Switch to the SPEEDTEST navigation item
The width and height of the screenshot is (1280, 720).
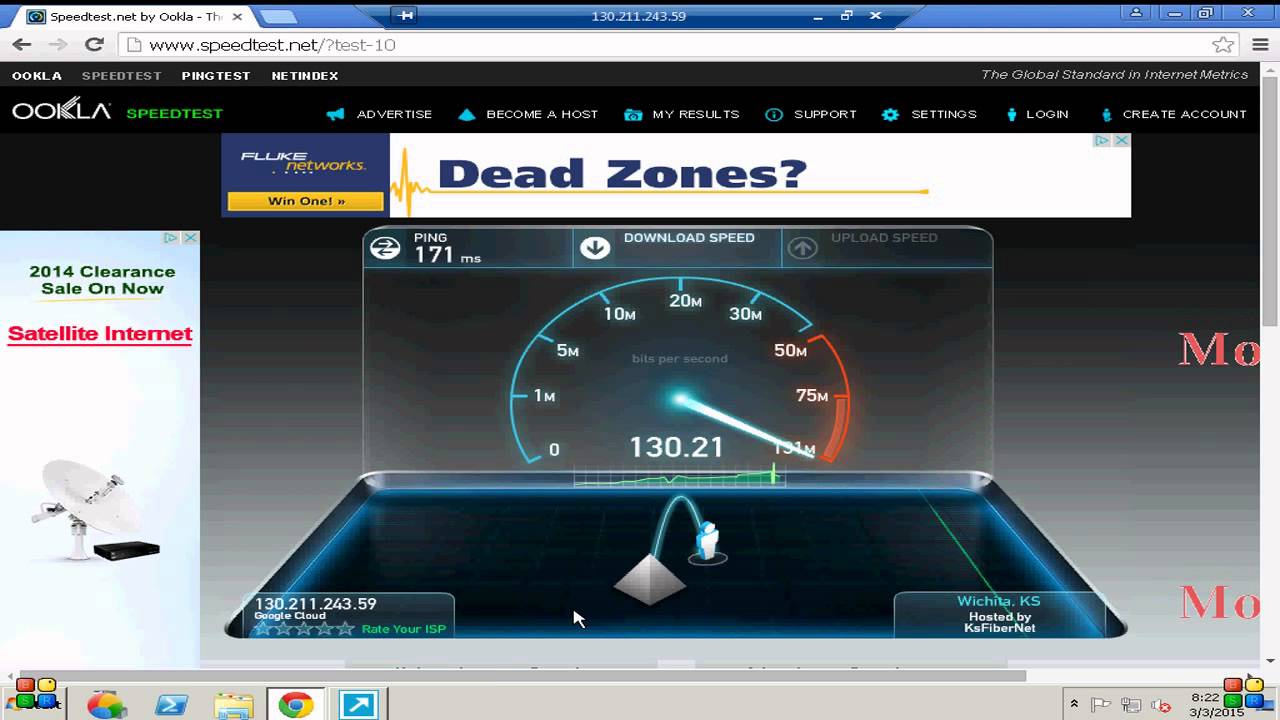(121, 76)
